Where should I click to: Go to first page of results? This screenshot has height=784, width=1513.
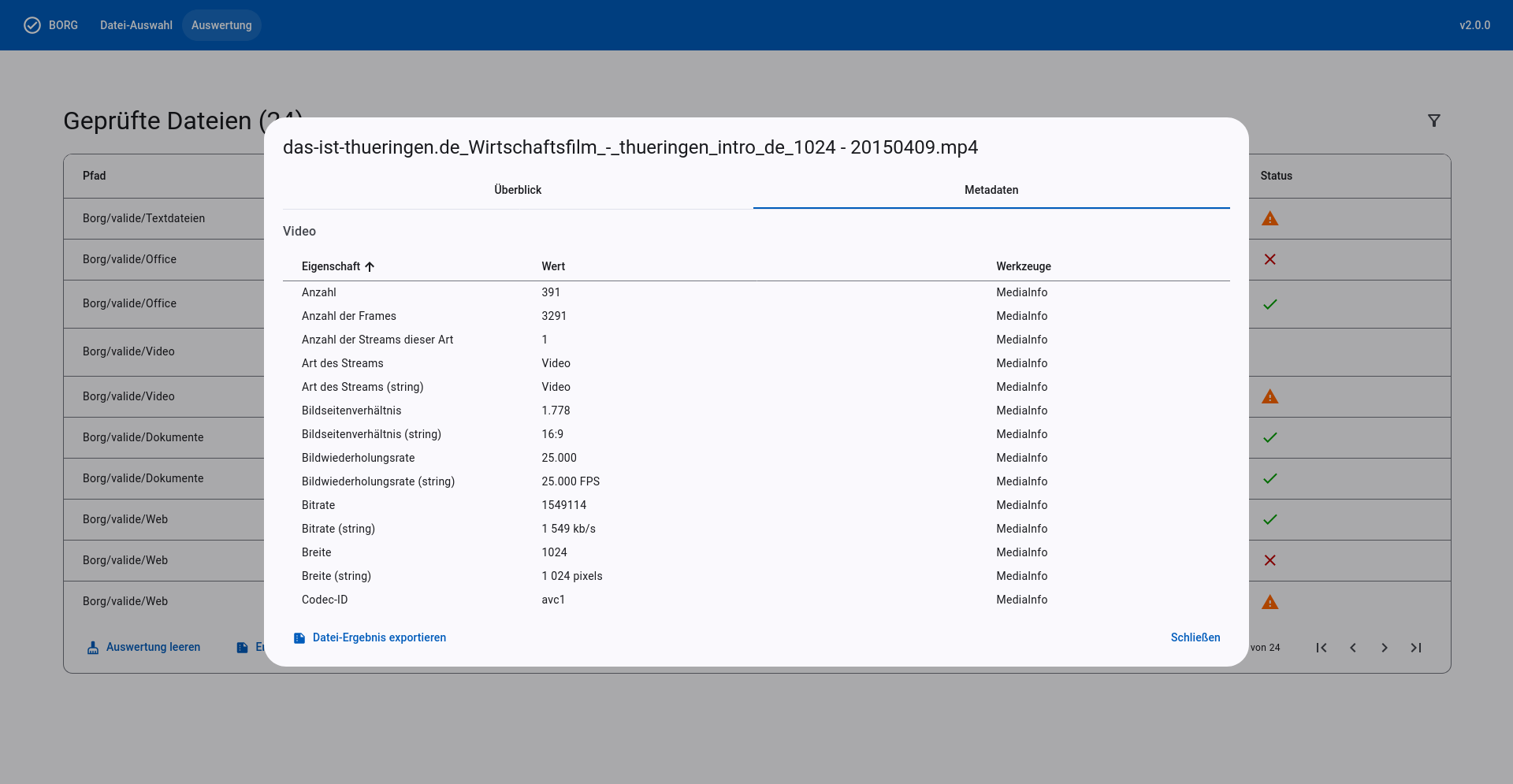tap(1322, 648)
